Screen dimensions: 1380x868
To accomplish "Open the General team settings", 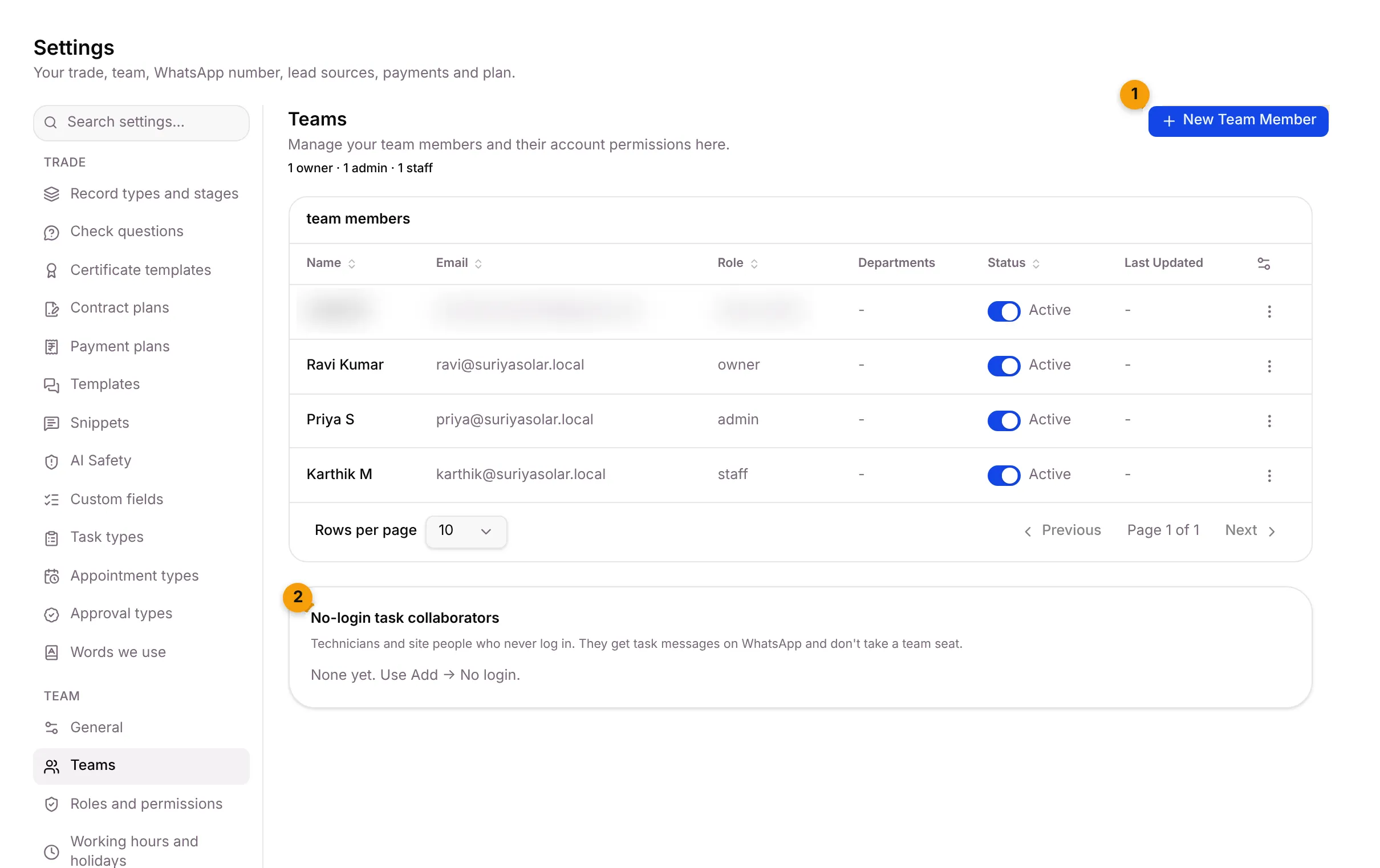I will tap(141, 728).
